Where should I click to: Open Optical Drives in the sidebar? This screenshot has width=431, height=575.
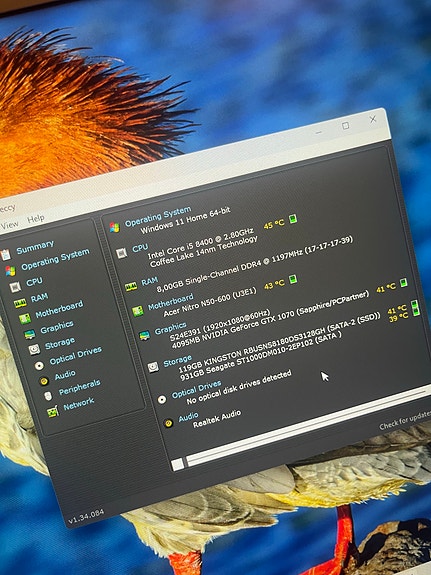[x=76, y=355]
